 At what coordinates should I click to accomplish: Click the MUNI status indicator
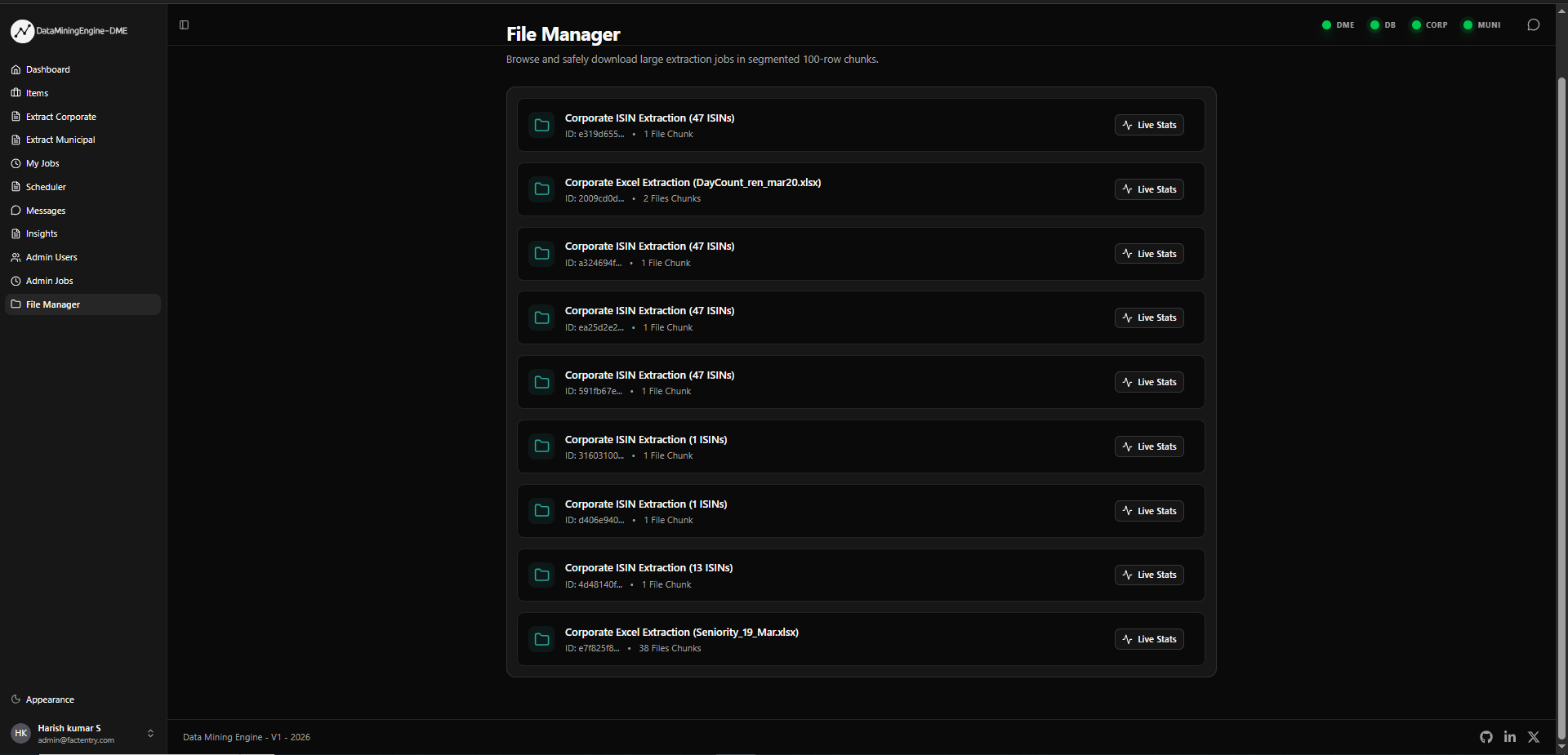pos(1481,25)
